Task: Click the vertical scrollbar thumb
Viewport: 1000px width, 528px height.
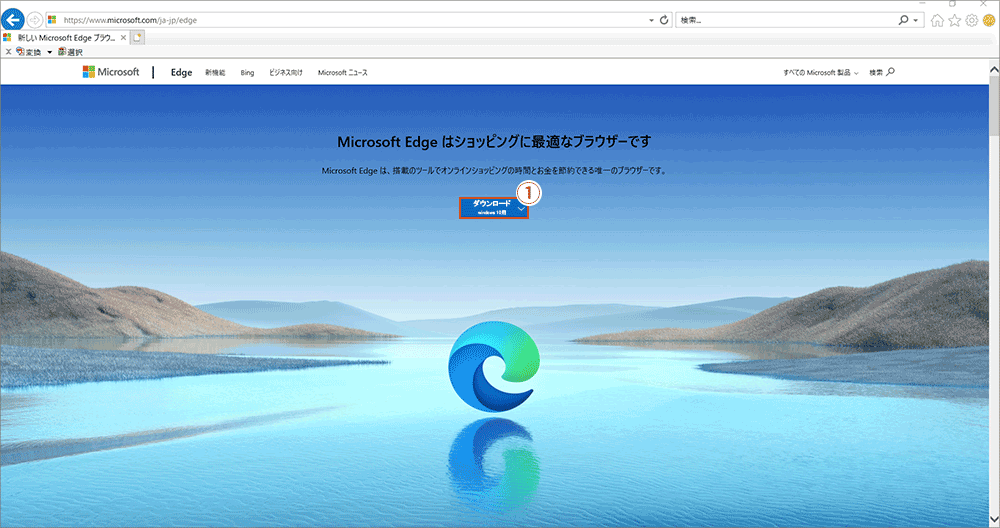Action: (x=994, y=106)
